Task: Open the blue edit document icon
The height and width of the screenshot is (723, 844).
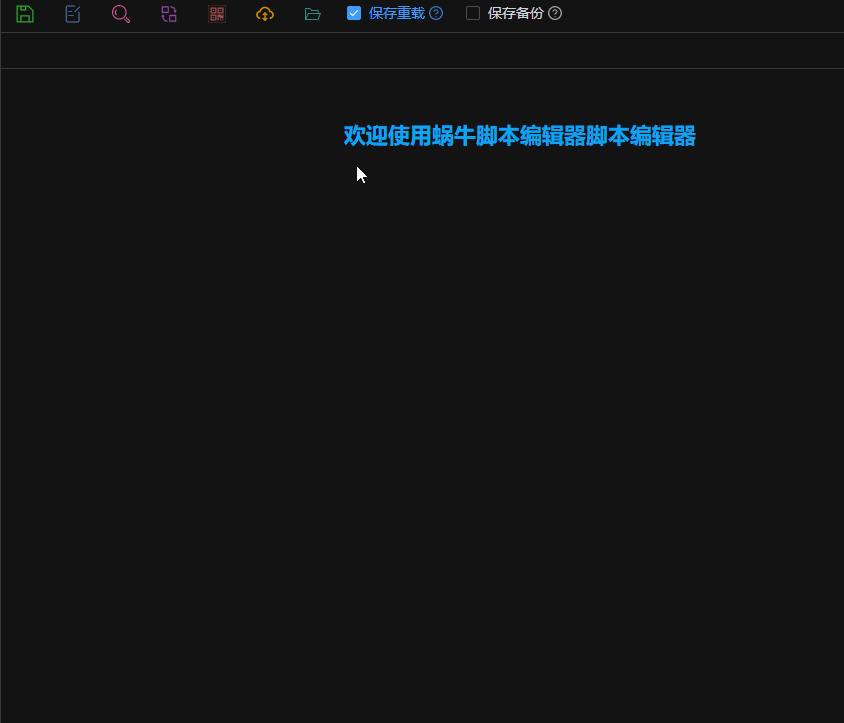Action: tap(73, 13)
